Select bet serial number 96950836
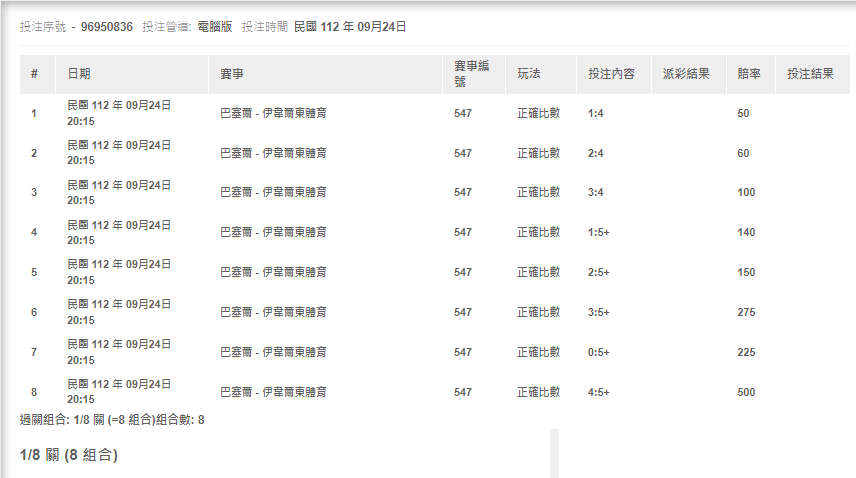The image size is (856, 478). coord(106,27)
